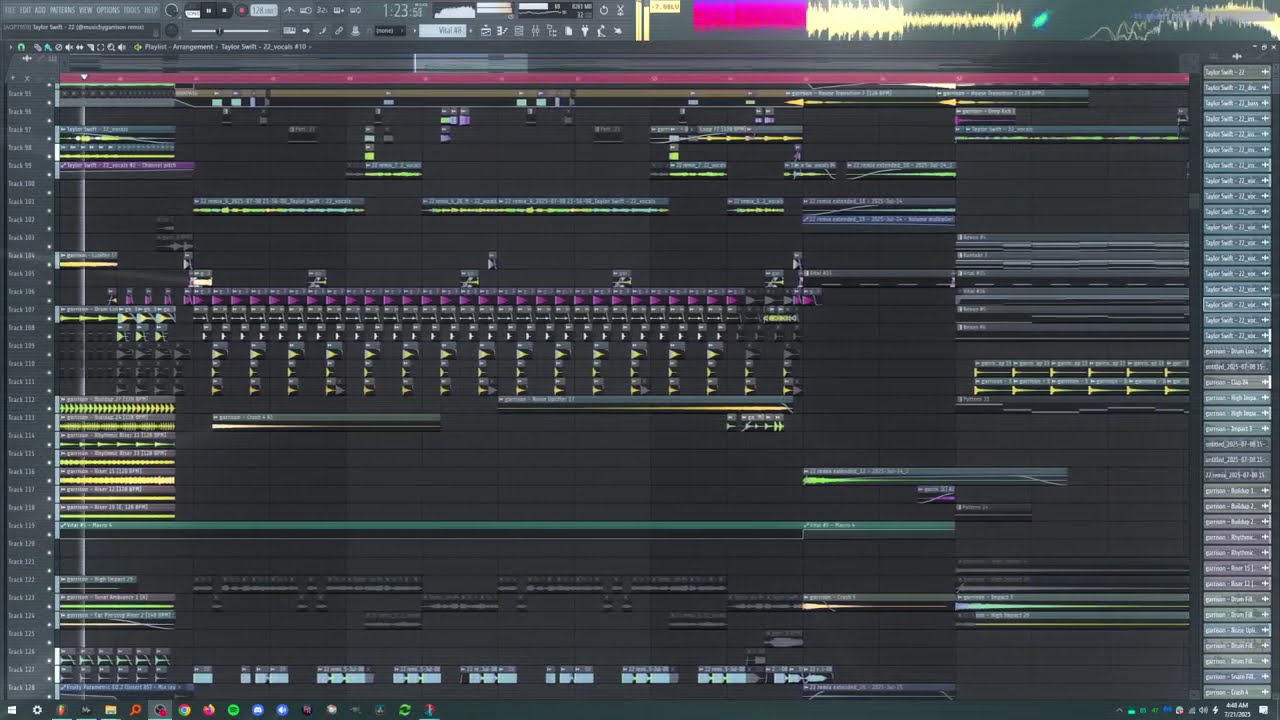1280x720 pixels.
Task: Open the Vital 4R channel selector
Action: pyautogui.click(x=443, y=31)
